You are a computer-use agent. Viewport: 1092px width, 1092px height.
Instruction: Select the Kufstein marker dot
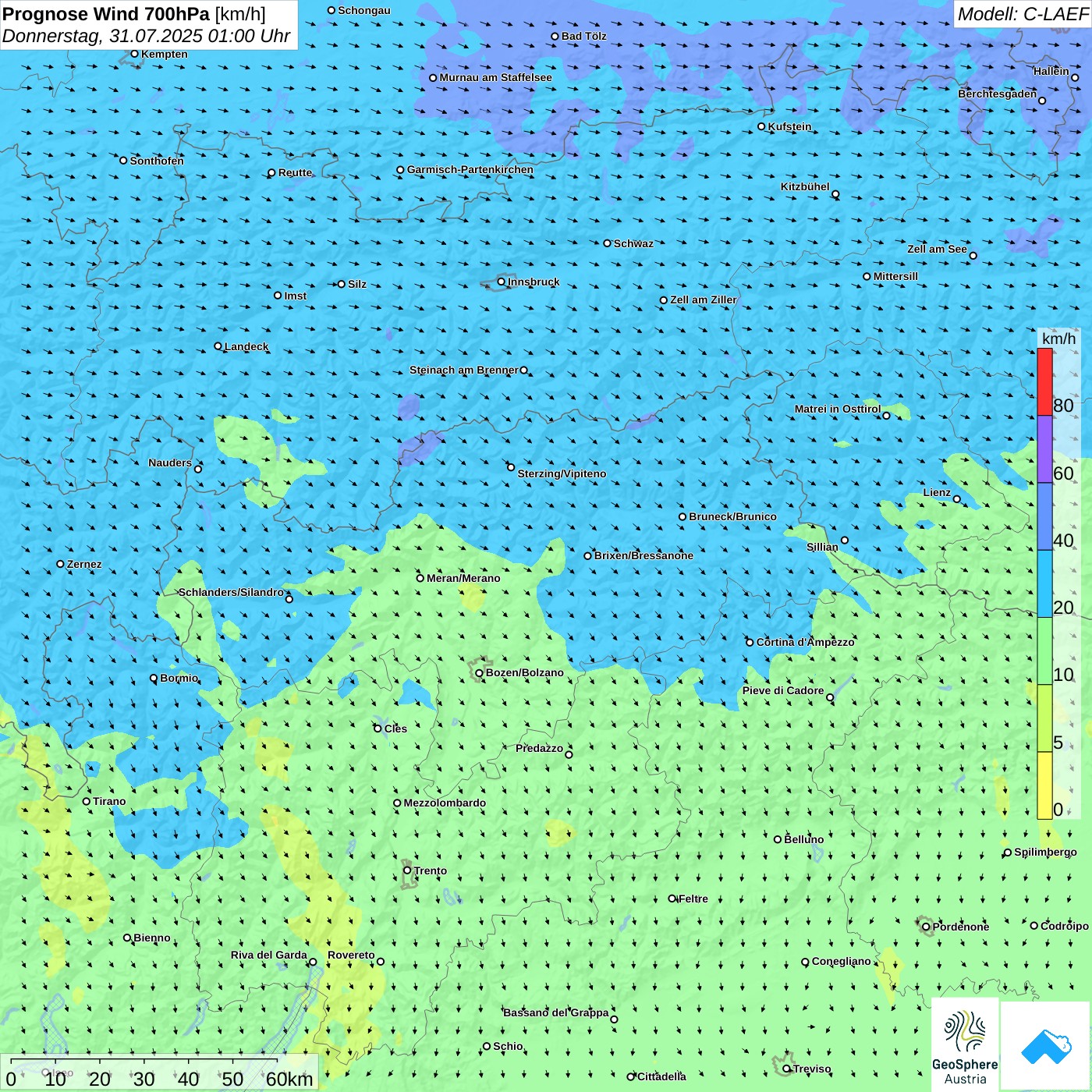point(762,126)
